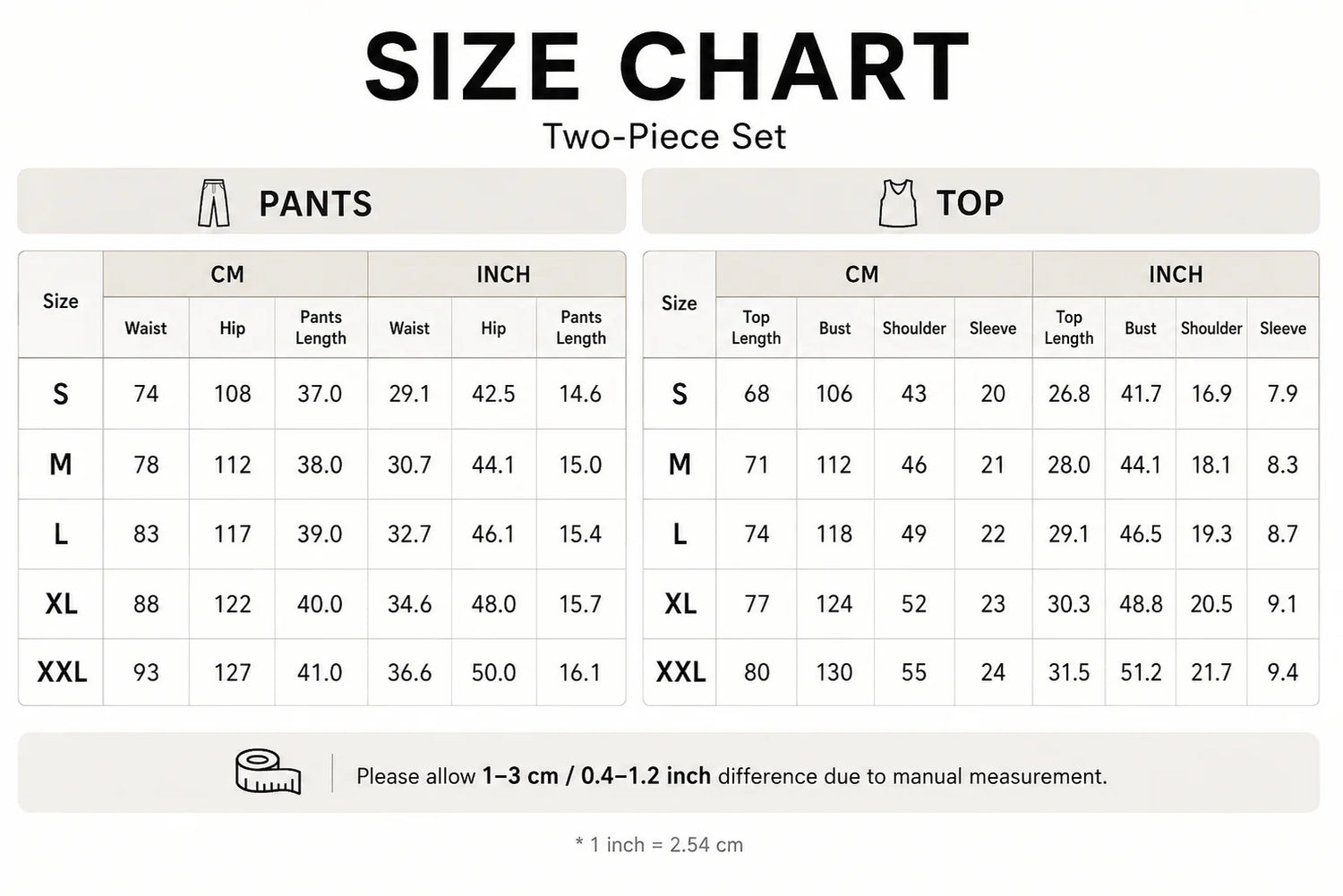The height and width of the screenshot is (896, 1343).
Task: Click the CM header in pants table
Action: [x=227, y=274]
